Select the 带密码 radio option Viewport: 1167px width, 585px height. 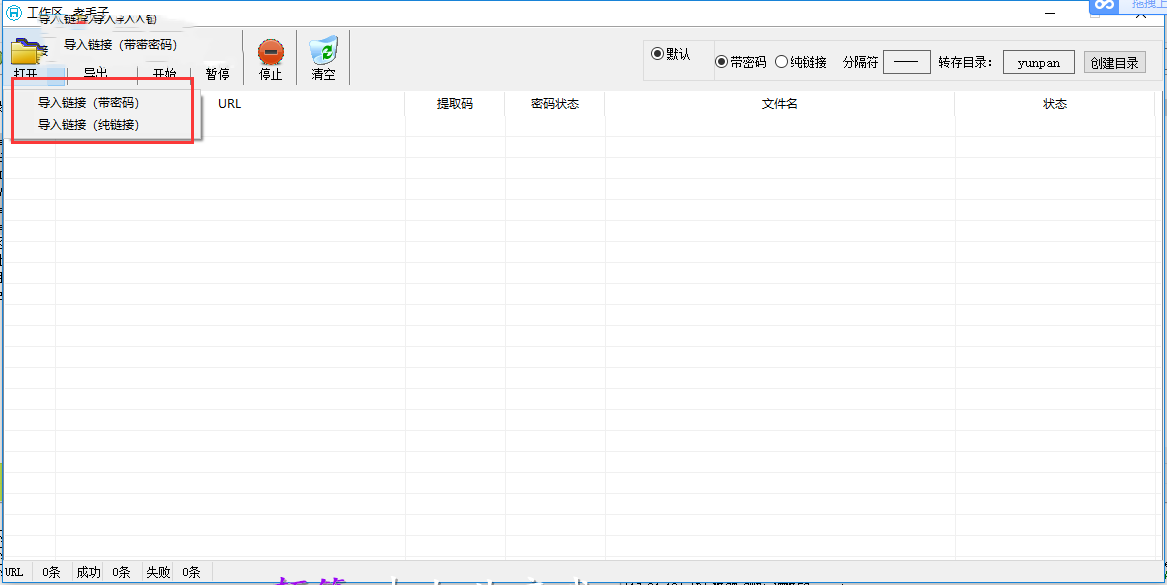point(721,63)
